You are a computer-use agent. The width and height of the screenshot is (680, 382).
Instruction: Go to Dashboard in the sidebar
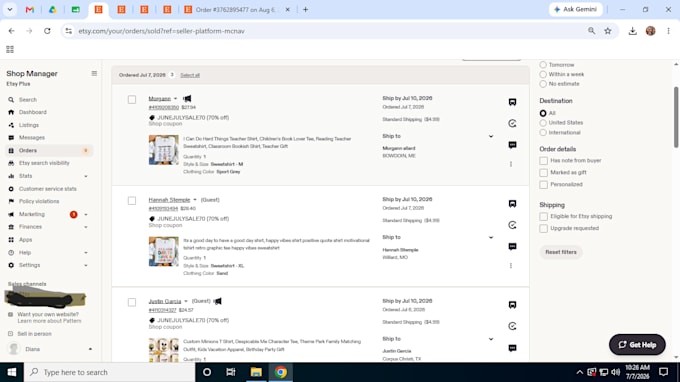coord(33,112)
